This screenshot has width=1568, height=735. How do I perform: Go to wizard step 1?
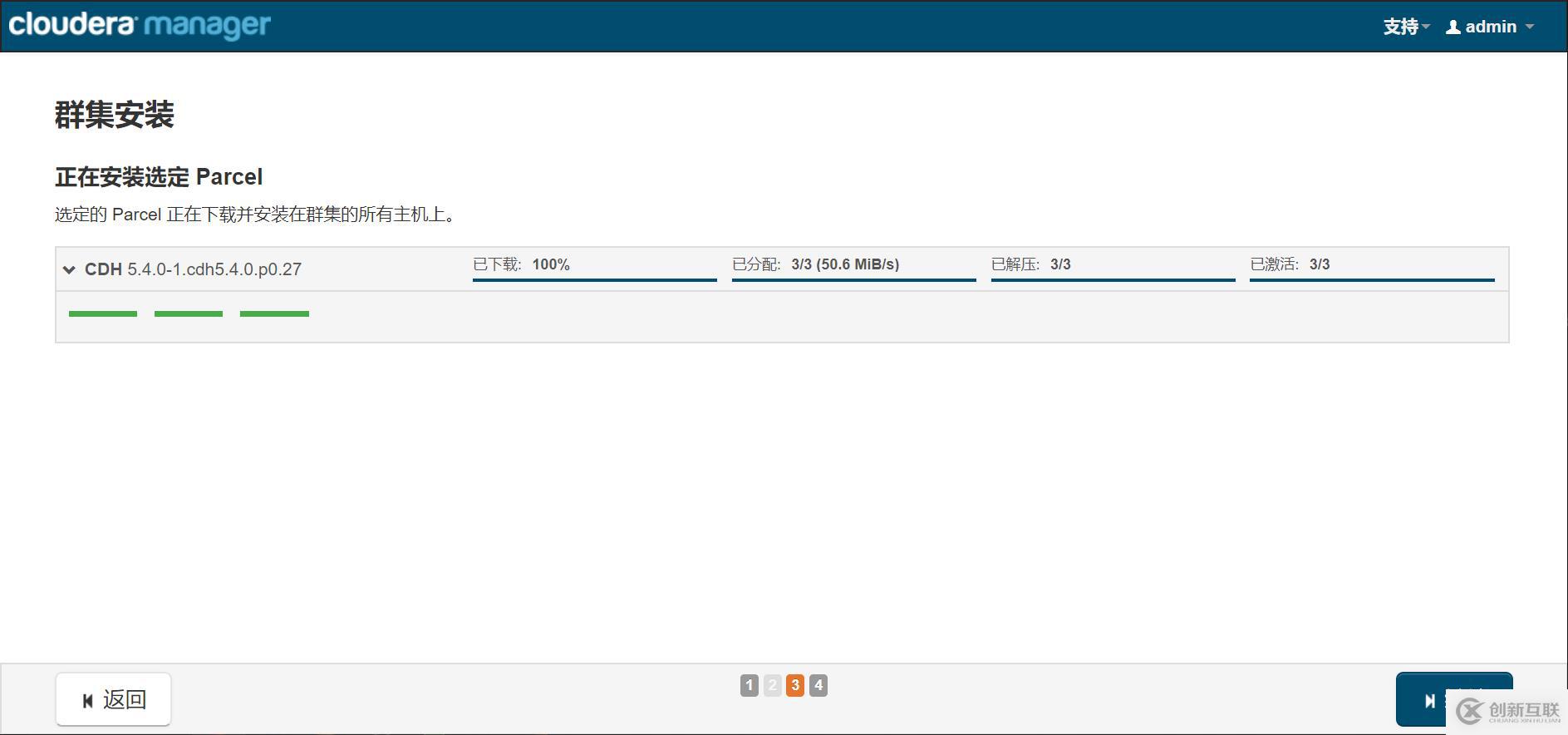[750, 685]
